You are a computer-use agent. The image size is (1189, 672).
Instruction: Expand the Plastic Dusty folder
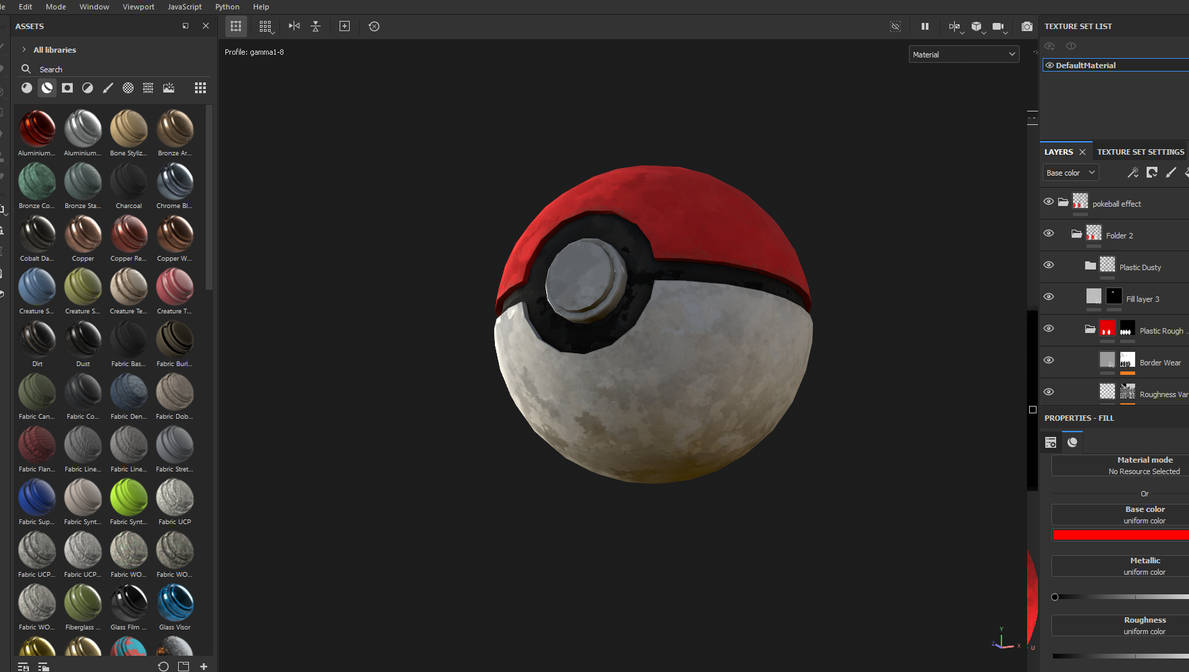tap(1090, 265)
